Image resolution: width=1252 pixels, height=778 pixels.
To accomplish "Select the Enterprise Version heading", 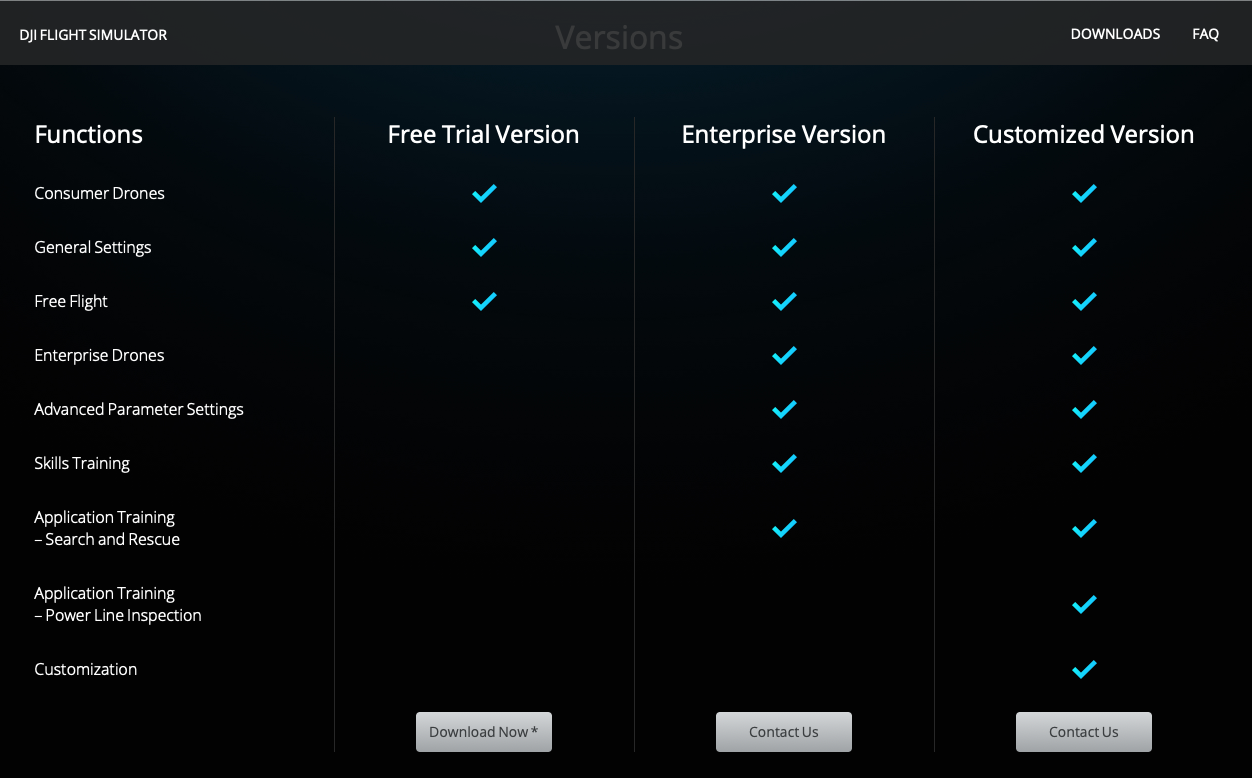I will click(784, 134).
